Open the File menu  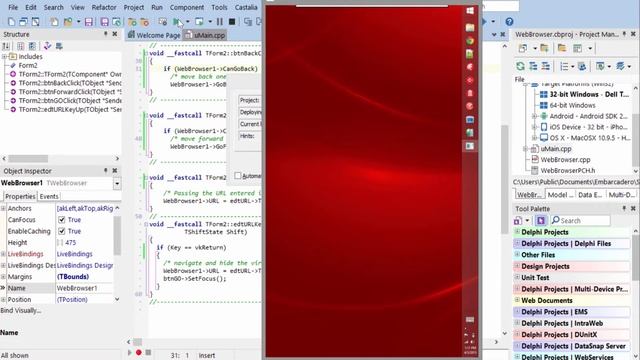13,7
